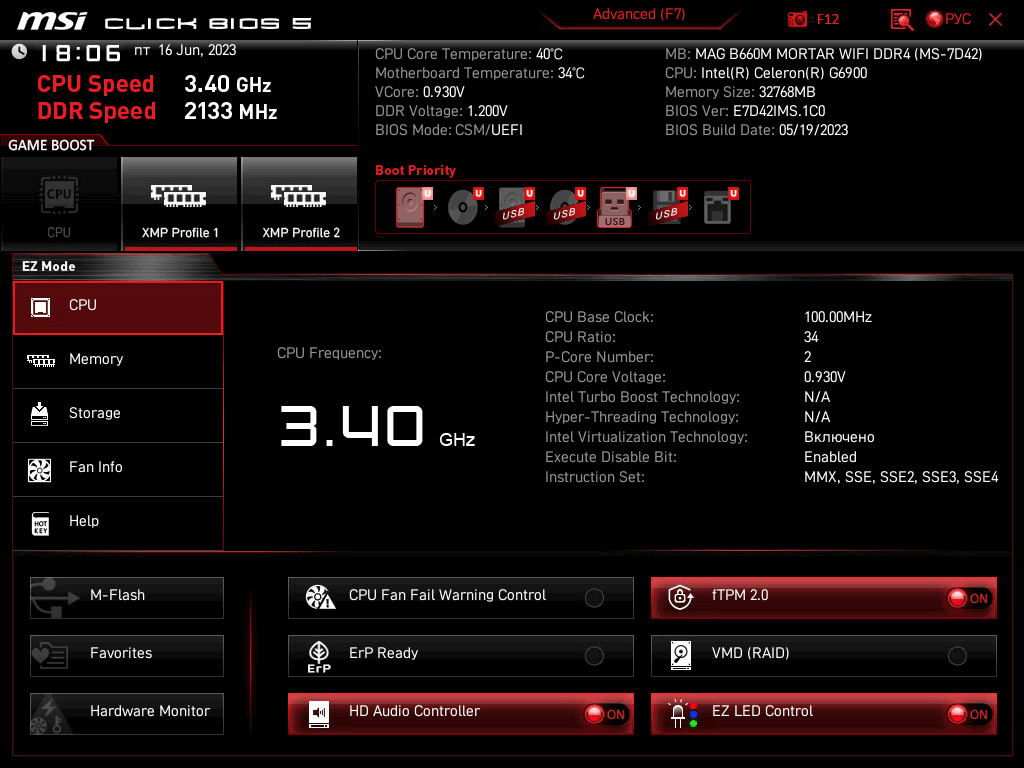Activate XMP Profile 1 memory button
Image resolution: width=1024 pixels, height=768 pixels.
pos(180,204)
